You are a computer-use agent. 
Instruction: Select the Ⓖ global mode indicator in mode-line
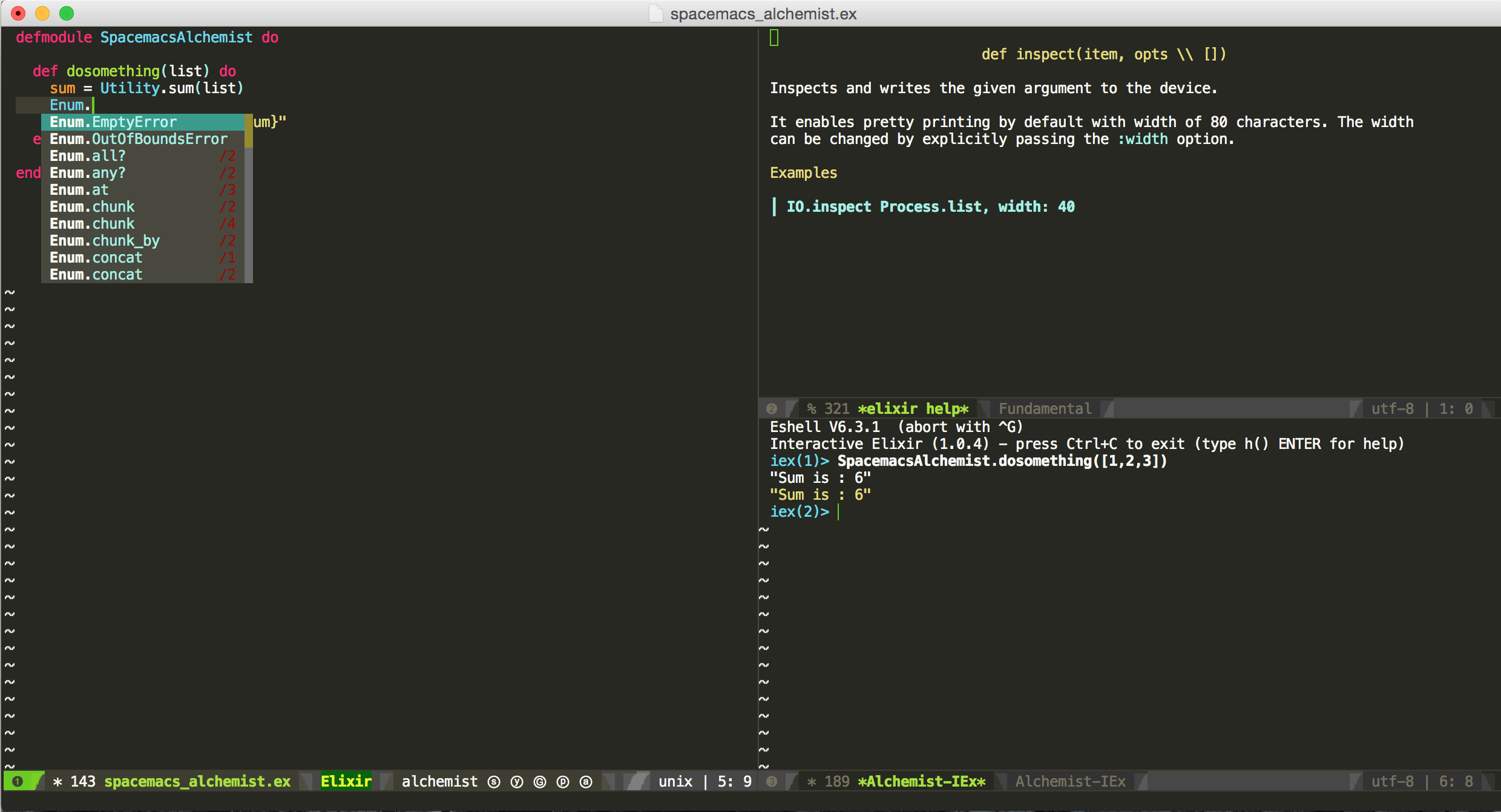pyautogui.click(x=539, y=781)
